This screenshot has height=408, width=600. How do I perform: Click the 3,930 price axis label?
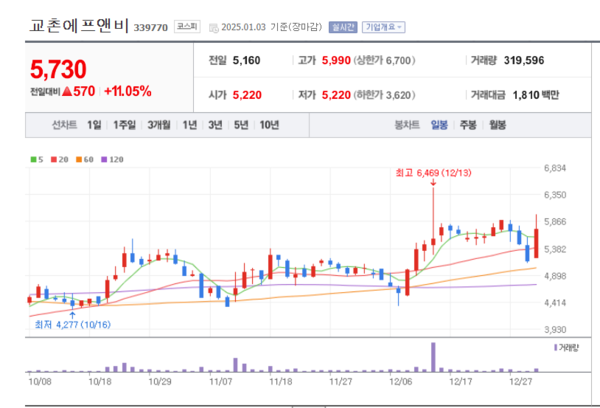555,330
